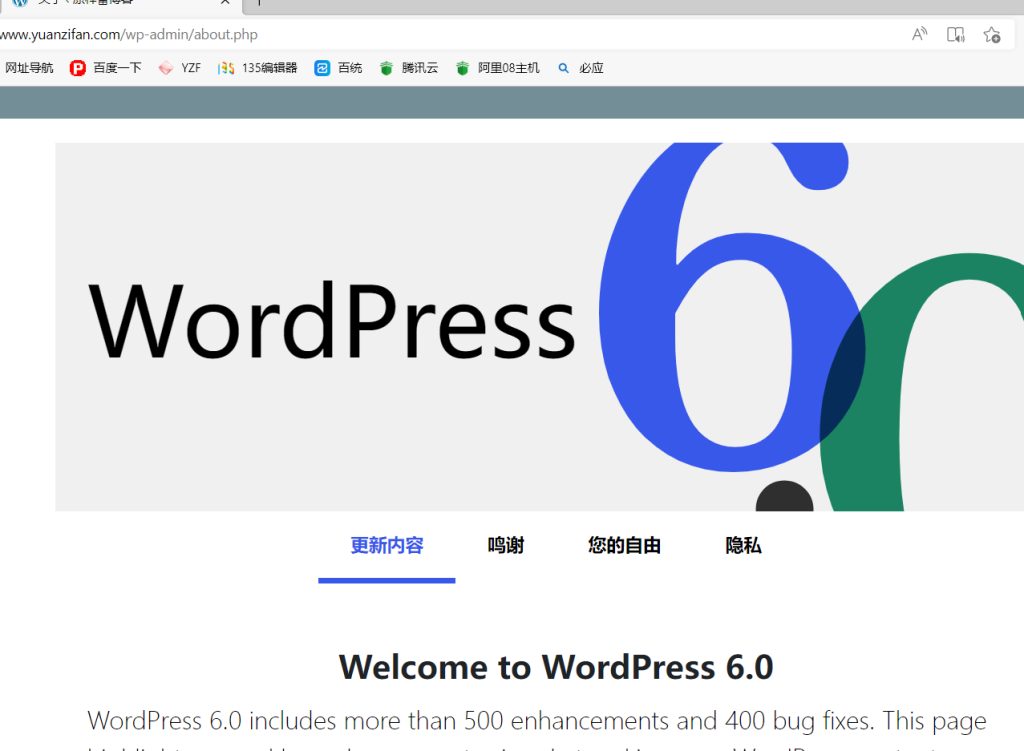Open the 阿里08主机 bookmark

click(x=497, y=68)
